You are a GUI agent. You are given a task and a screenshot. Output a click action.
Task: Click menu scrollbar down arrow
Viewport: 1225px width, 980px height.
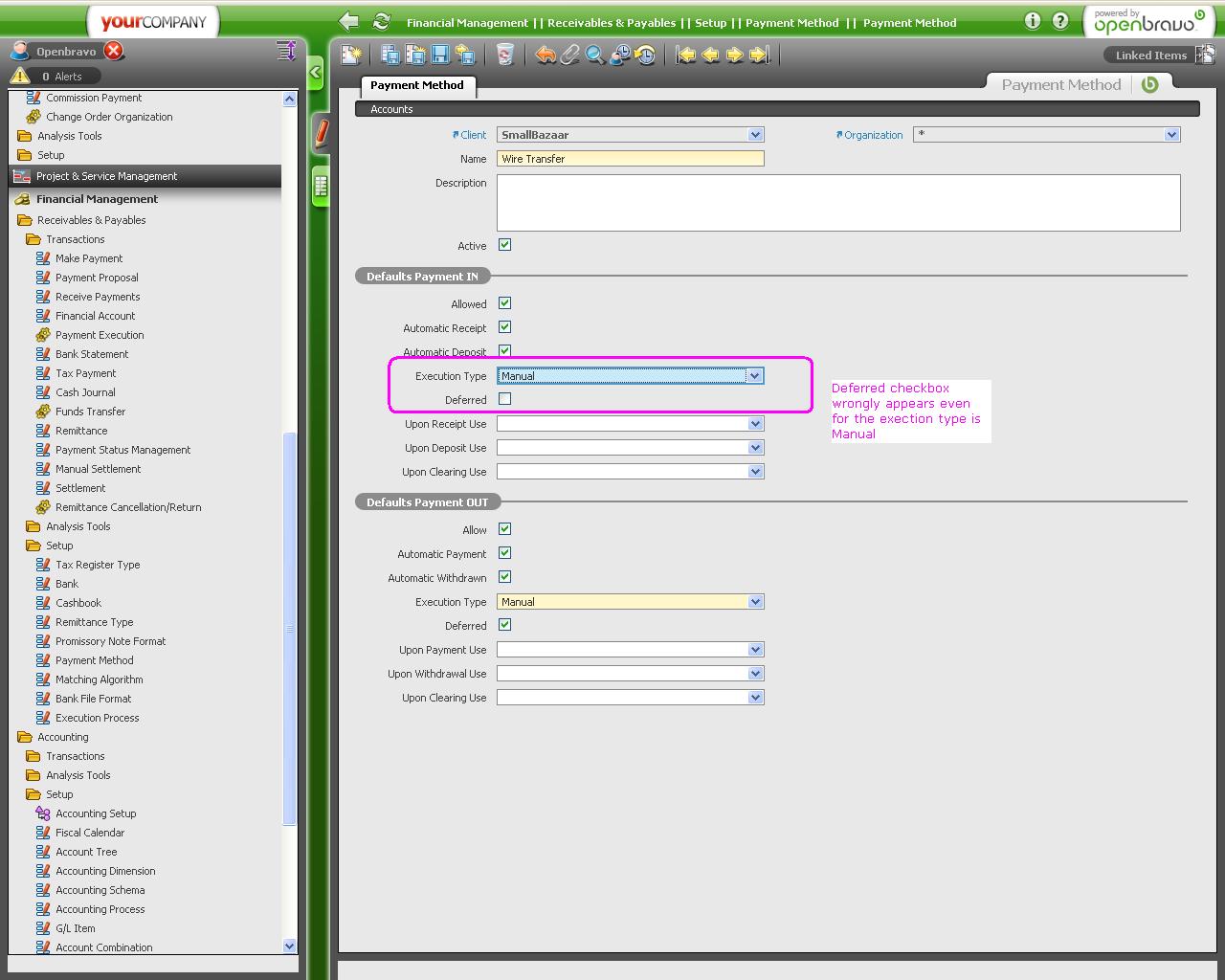pyautogui.click(x=290, y=947)
